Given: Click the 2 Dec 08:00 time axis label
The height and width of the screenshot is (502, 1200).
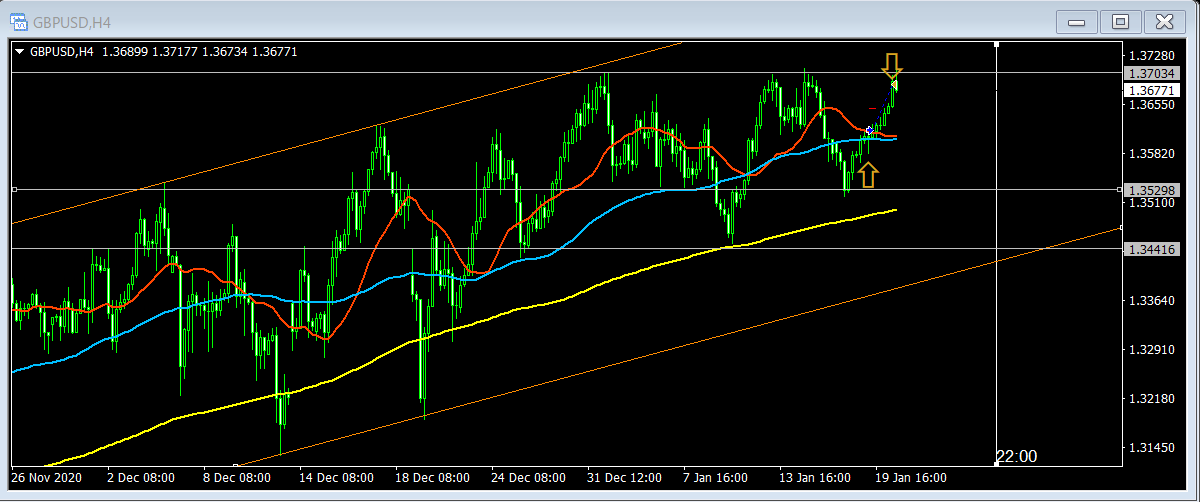Looking at the screenshot, I should [141, 477].
